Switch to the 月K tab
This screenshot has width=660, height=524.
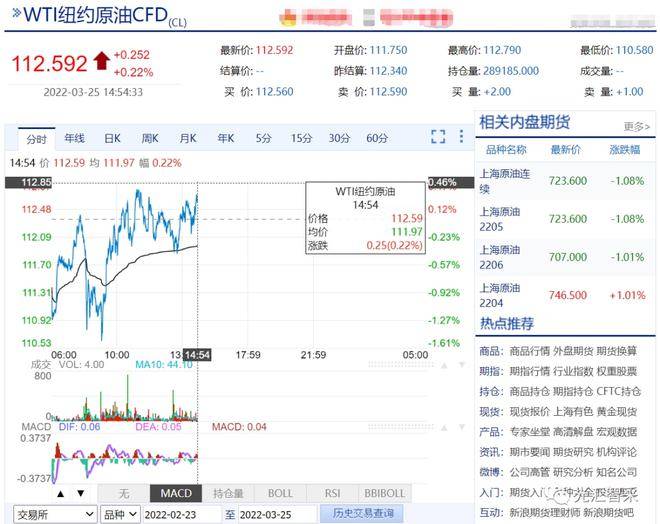pos(188,138)
